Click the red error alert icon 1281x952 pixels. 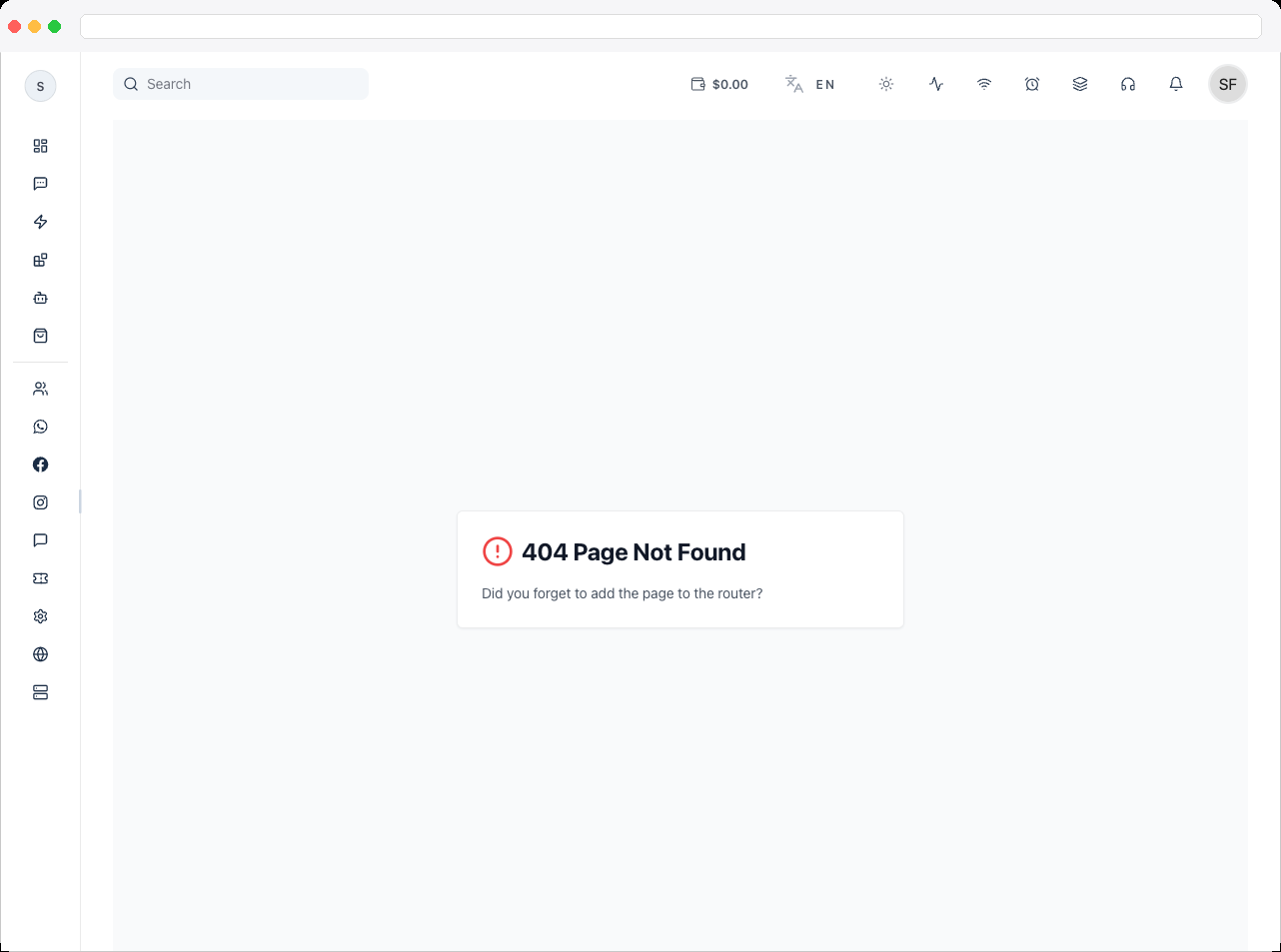498,551
